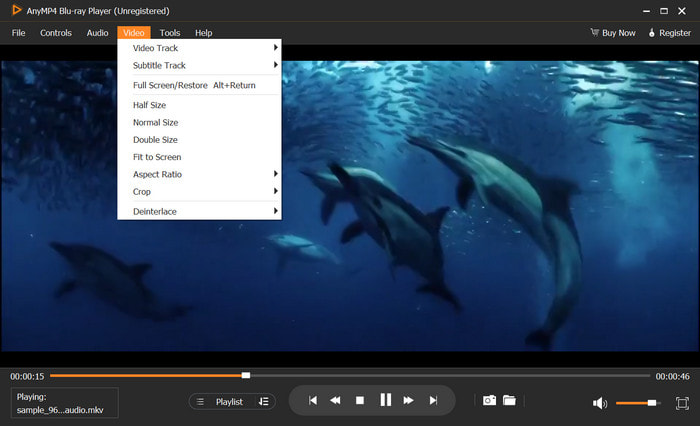The height and width of the screenshot is (426, 700).
Task: Open the Controls menu
Action: 56,33
